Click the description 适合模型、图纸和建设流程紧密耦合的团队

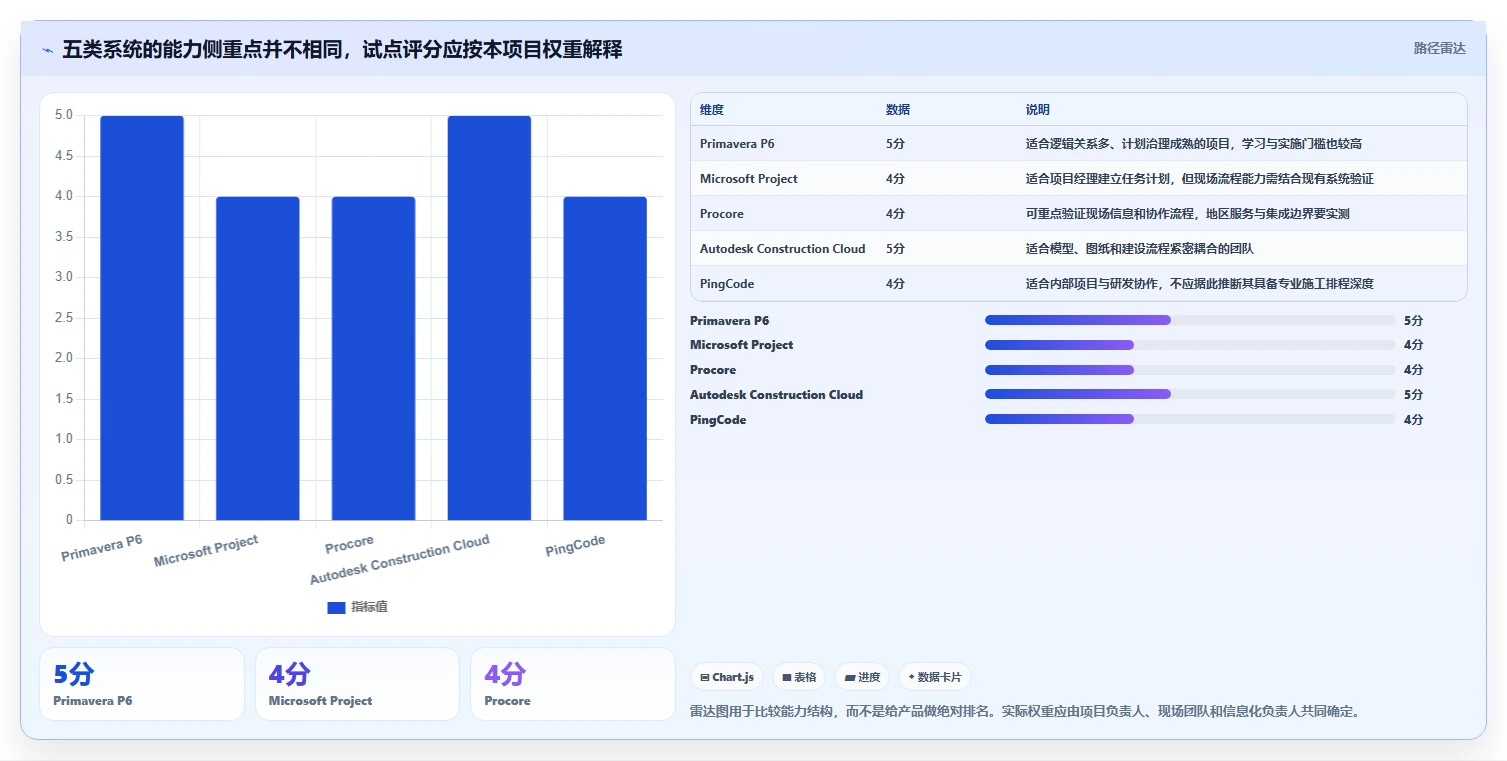1139,249
